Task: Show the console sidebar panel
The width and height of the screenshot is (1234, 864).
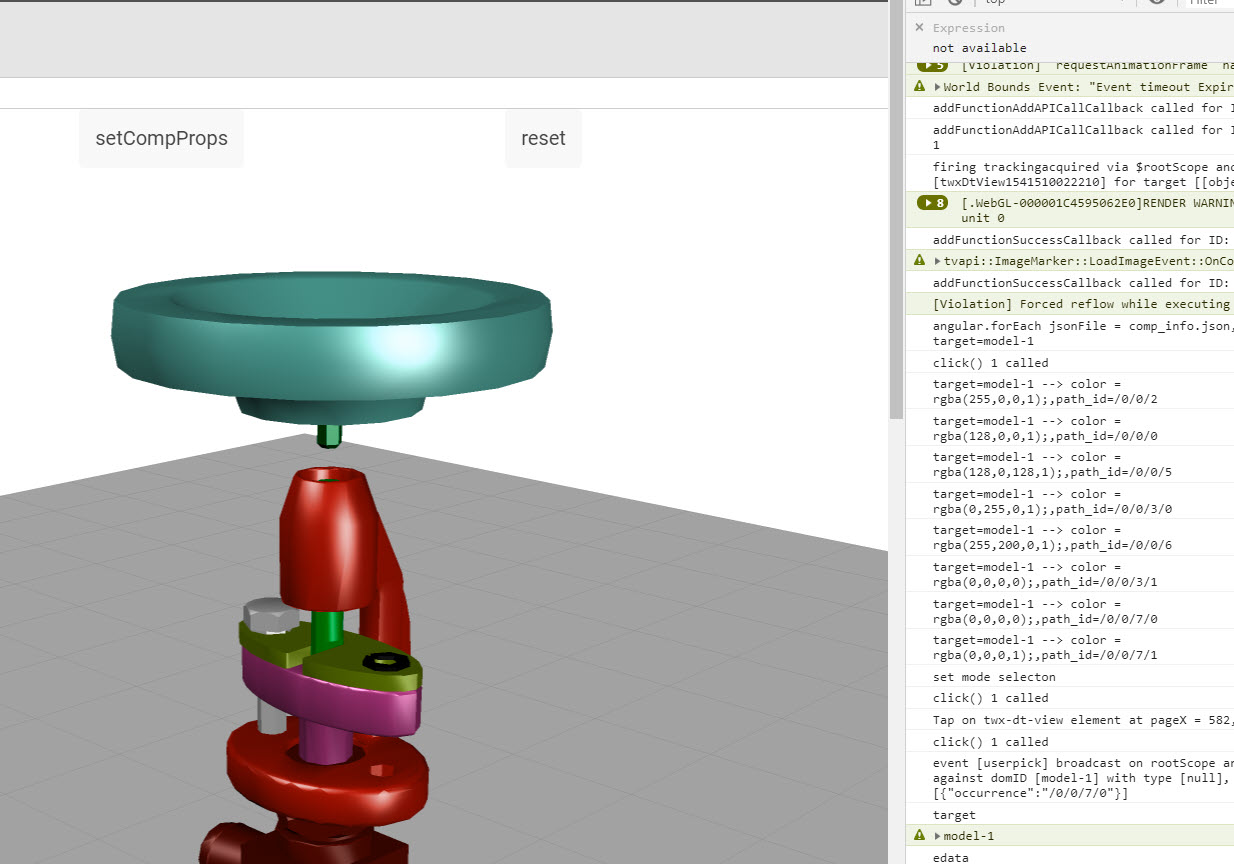Action: point(922,4)
